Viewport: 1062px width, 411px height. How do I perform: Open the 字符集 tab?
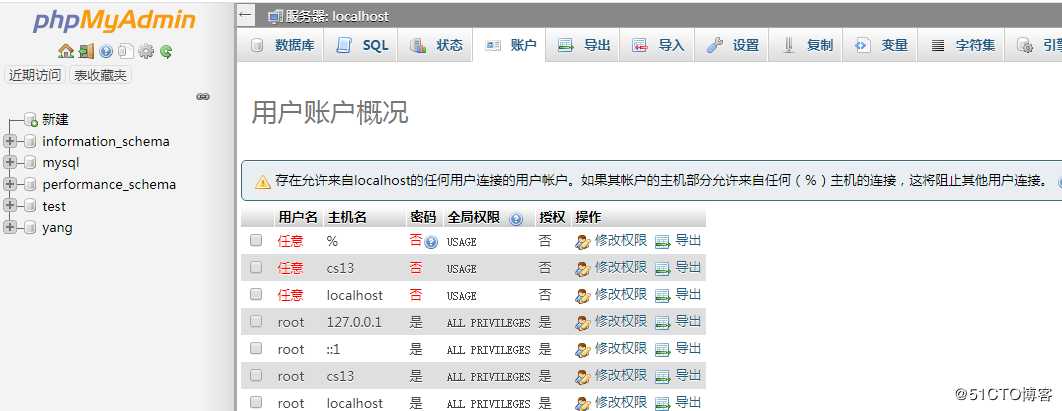click(962, 45)
